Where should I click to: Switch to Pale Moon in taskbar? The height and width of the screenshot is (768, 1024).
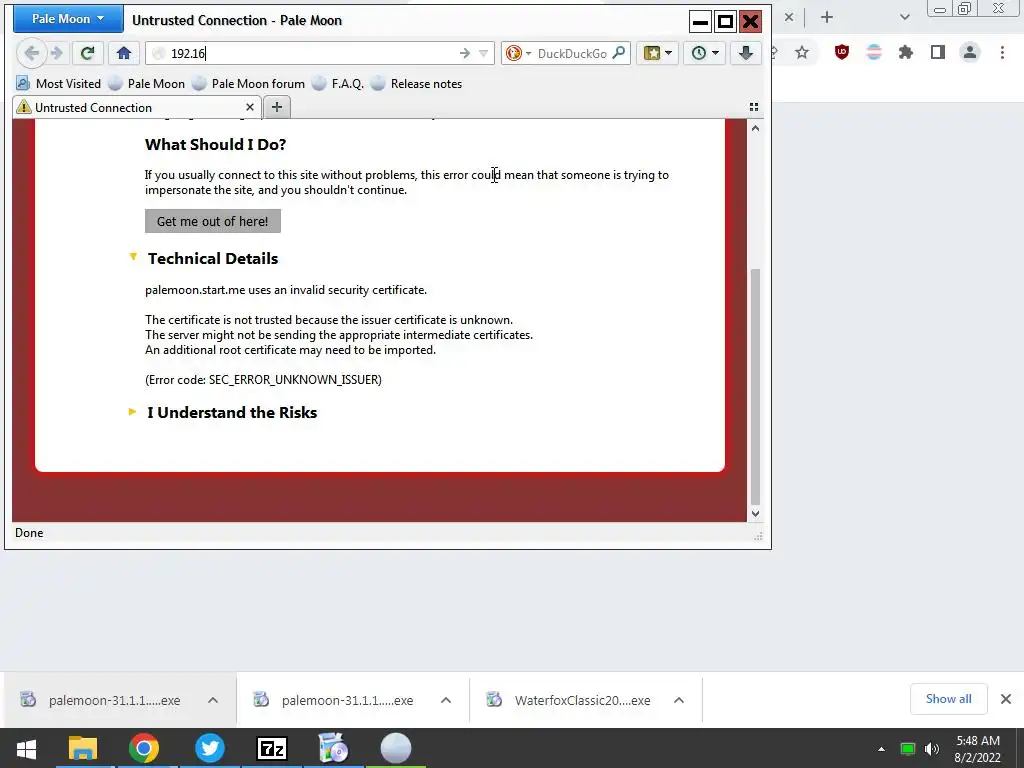tap(396, 748)
